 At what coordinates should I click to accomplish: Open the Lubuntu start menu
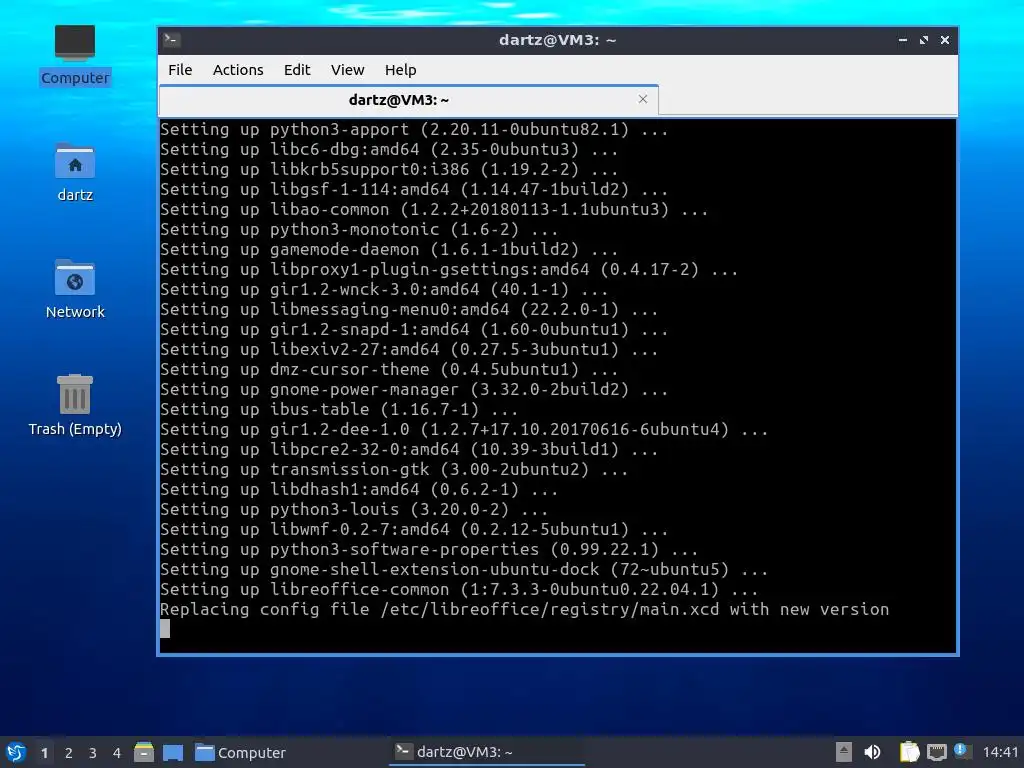coord(16,752)
